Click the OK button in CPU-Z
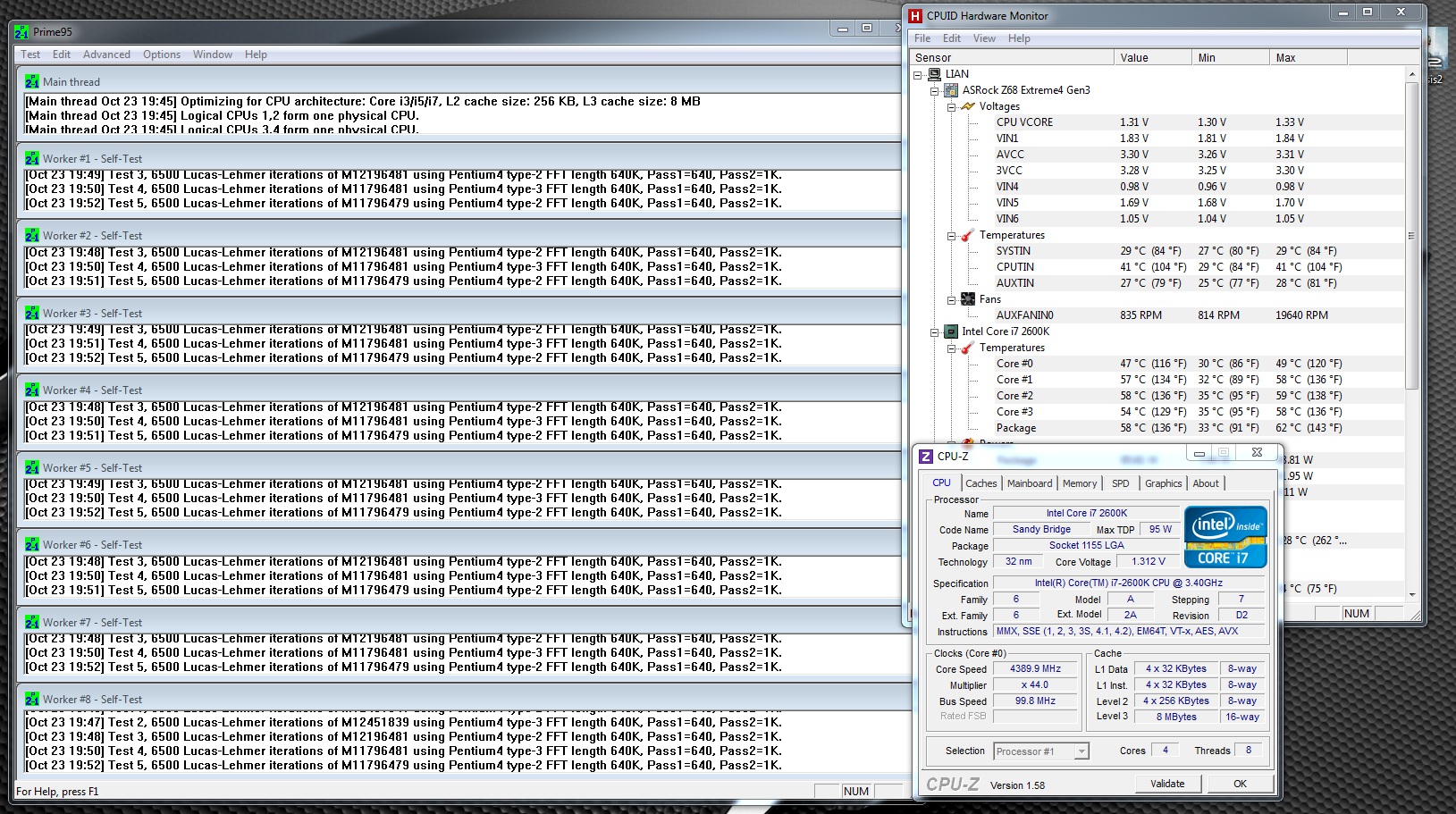 pos(1240,784)
